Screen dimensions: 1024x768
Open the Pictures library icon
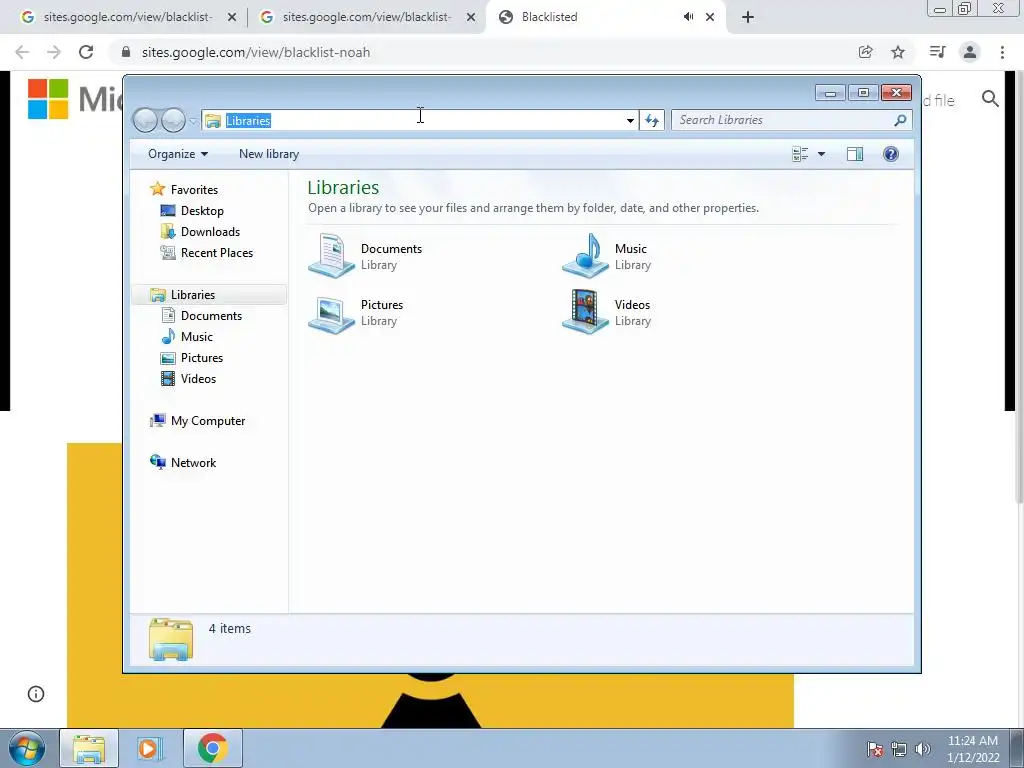tap(332, 313)
